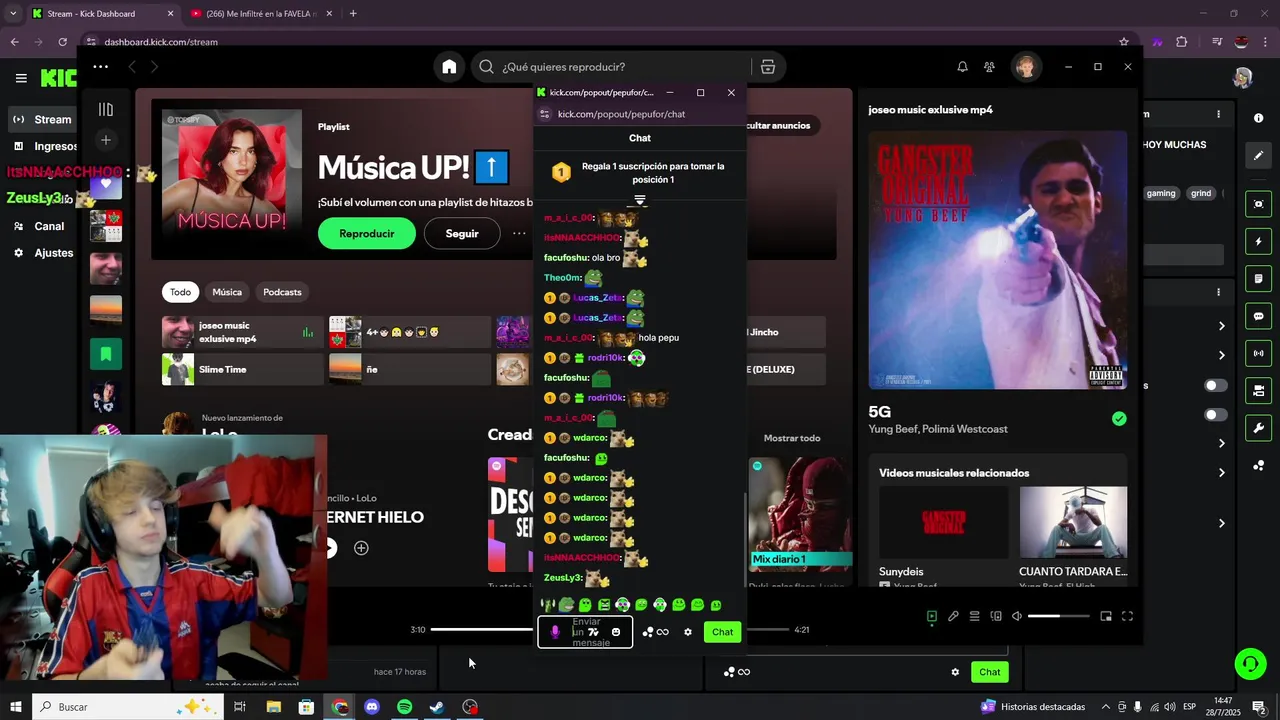1280x720 pixels.
Task: Expand the topmost chevron row in the Kick settings panel
Action: pyautogui.click(x=1221, y=326)
